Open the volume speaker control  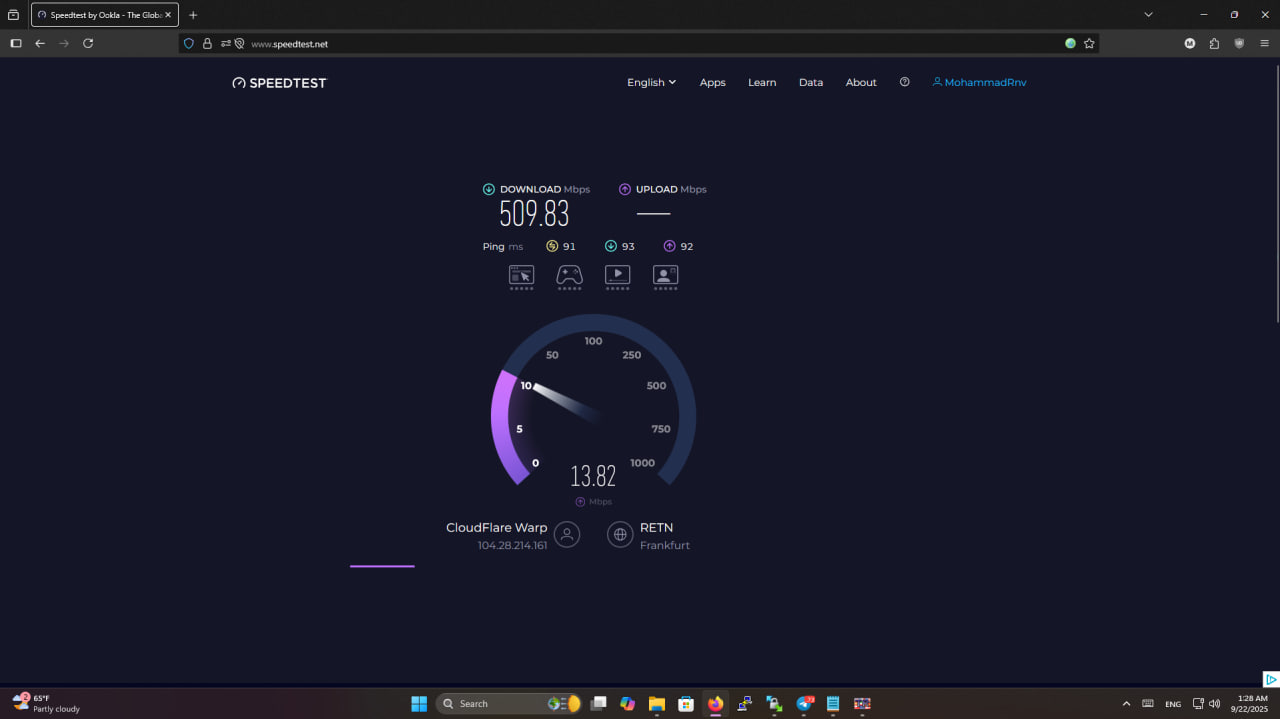1214,704
